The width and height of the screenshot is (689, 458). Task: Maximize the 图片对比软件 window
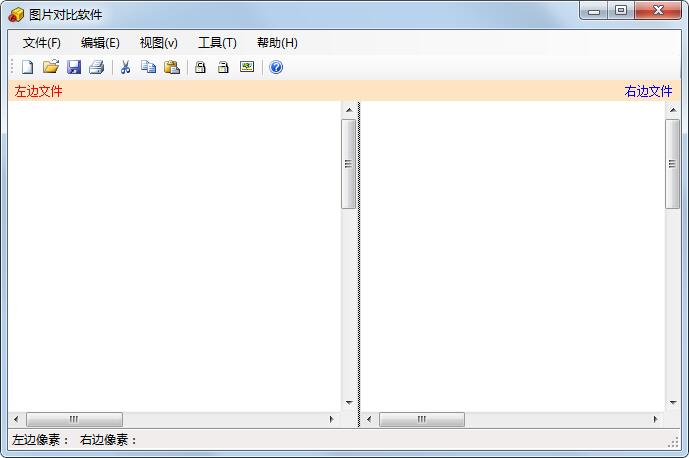click(621, 11)
